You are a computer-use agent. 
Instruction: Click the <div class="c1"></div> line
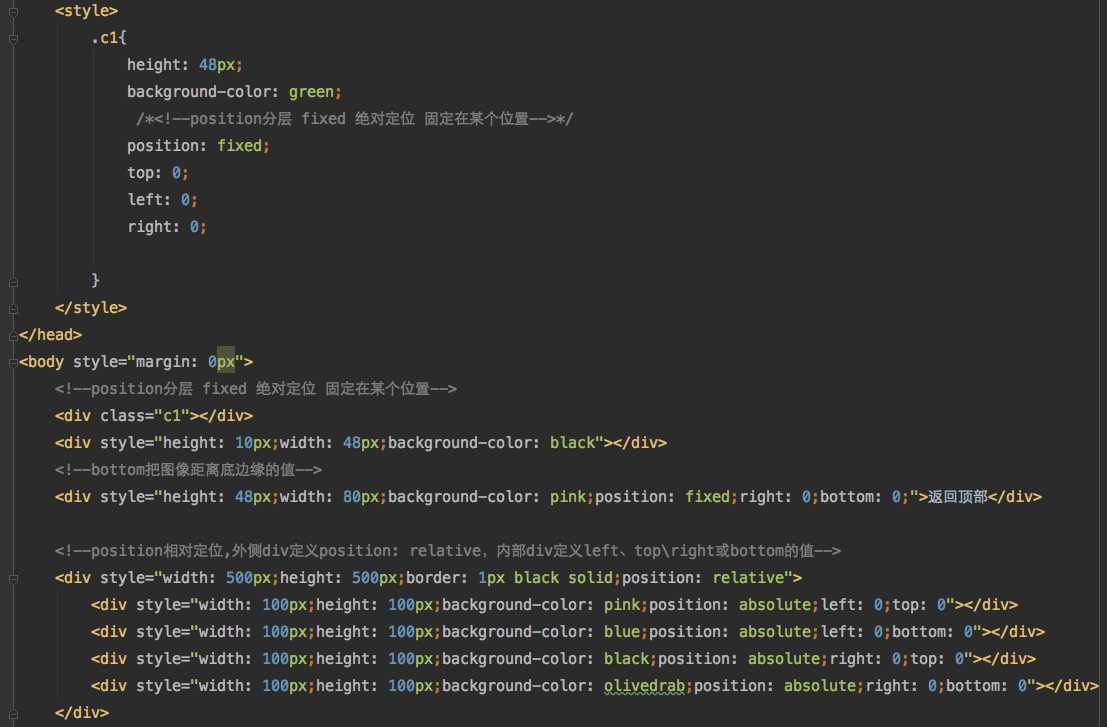tap(154, 416)
